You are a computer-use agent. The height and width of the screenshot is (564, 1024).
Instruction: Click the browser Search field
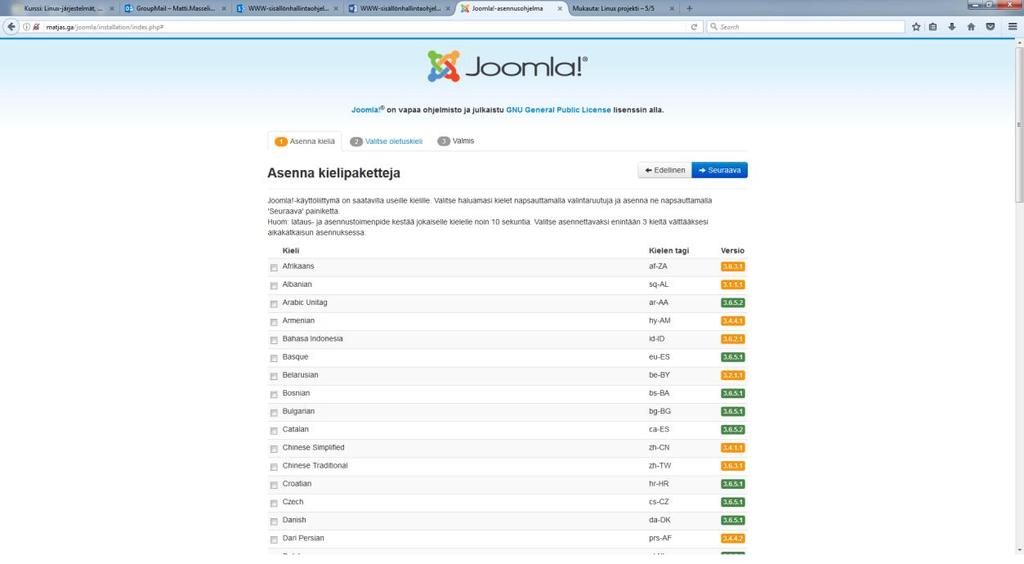pyautogui.click(x=807, y=27)
